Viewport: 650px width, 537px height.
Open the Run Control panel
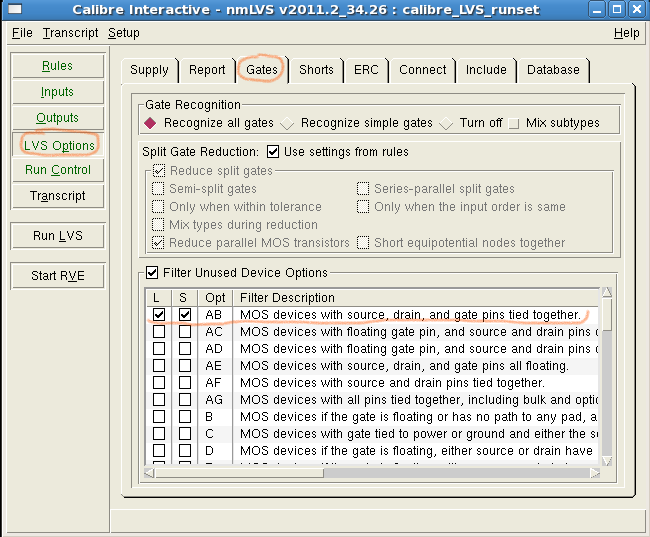tap(58, 170)
